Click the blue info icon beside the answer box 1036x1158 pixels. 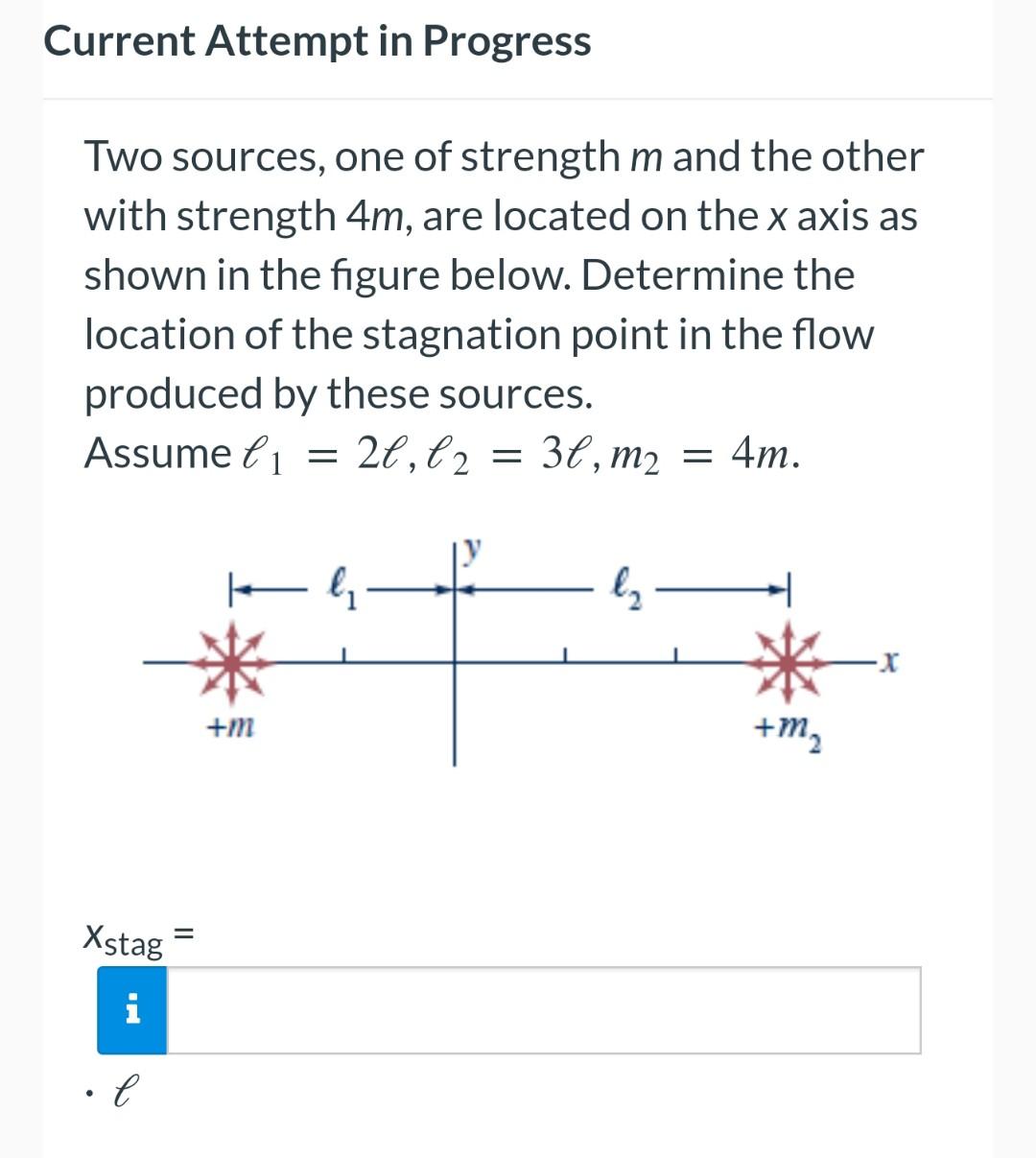coord(132,1010)
